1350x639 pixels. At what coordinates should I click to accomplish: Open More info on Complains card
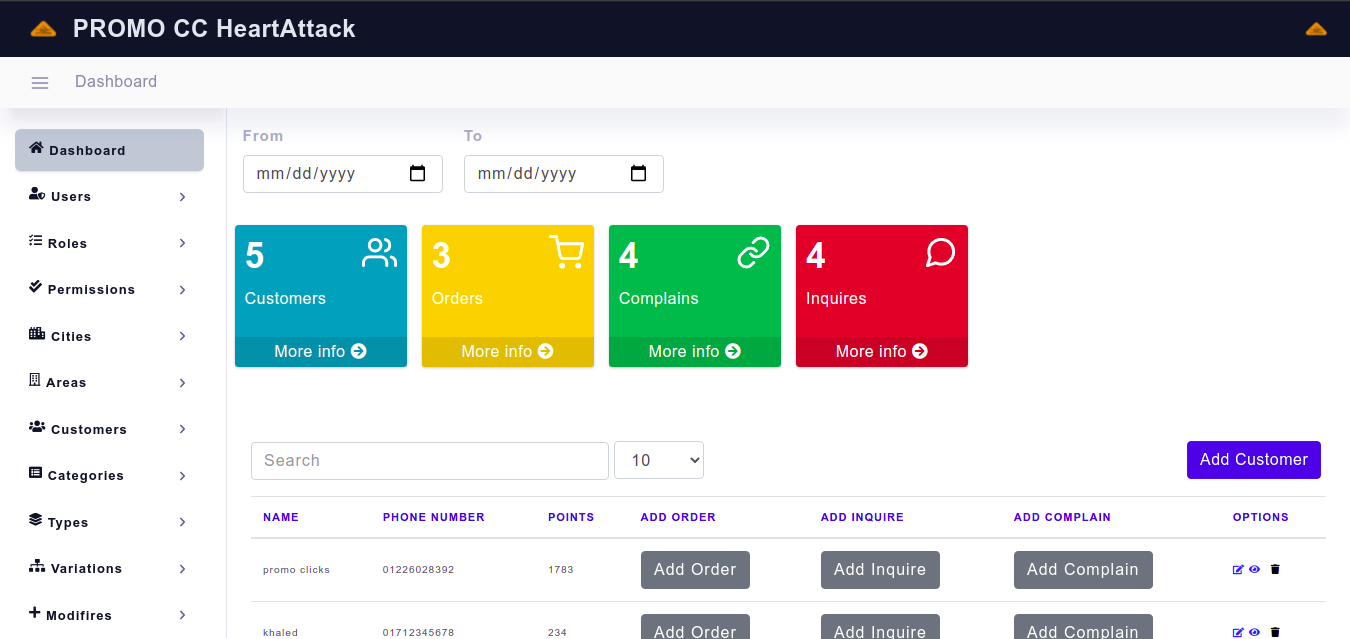tap(694, 352)
